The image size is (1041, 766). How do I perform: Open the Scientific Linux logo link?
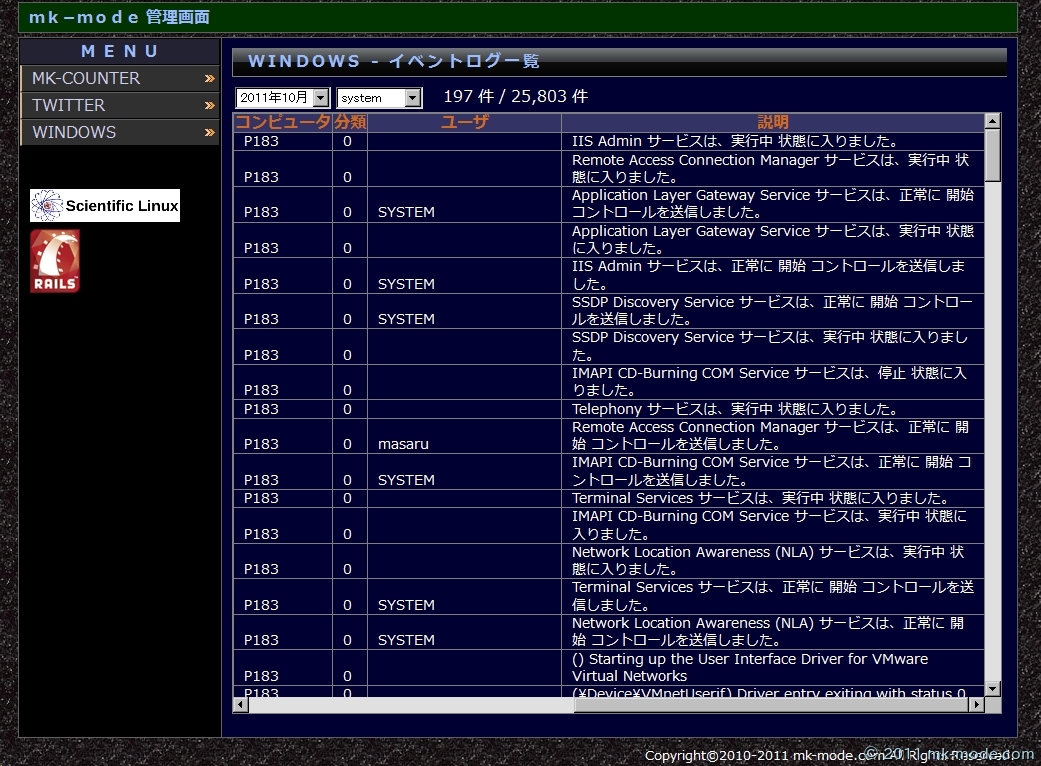pos(105,205)
